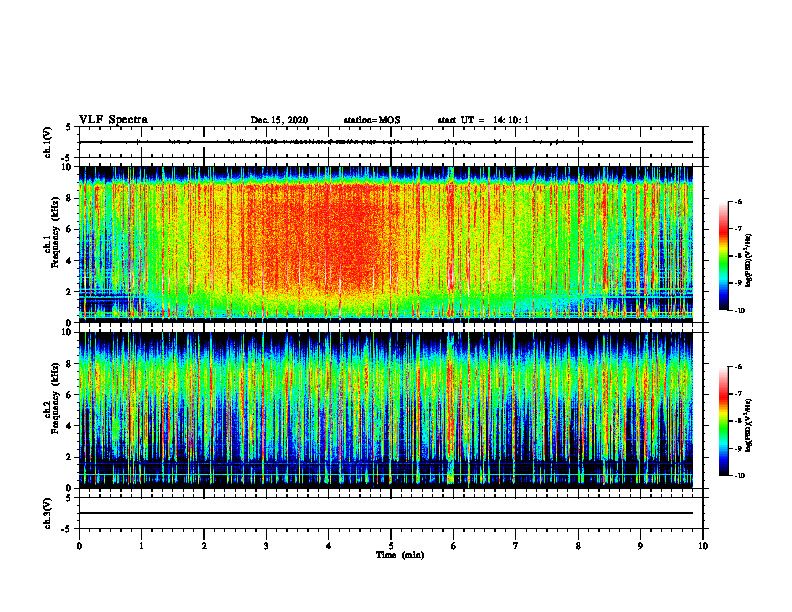Click the ch.1 spectrogram color bar
This screenshot has height=612, width=792.
(723, 256)
